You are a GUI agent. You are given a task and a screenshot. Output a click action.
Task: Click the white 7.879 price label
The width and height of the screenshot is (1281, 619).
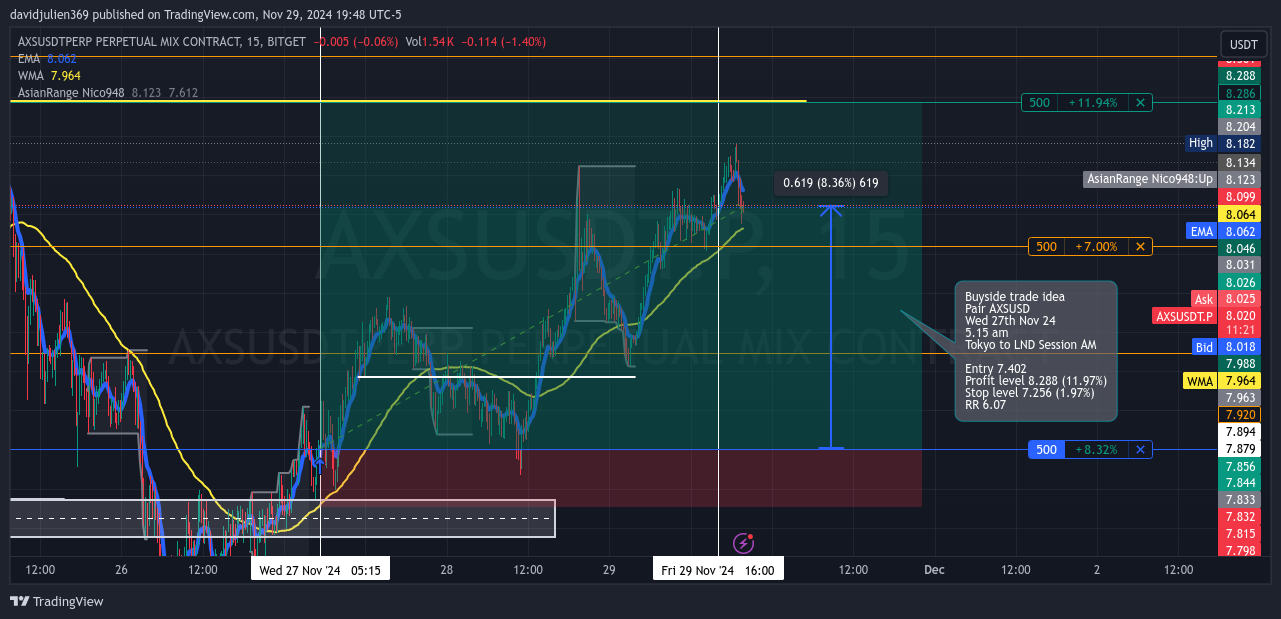pos(1240,449)
